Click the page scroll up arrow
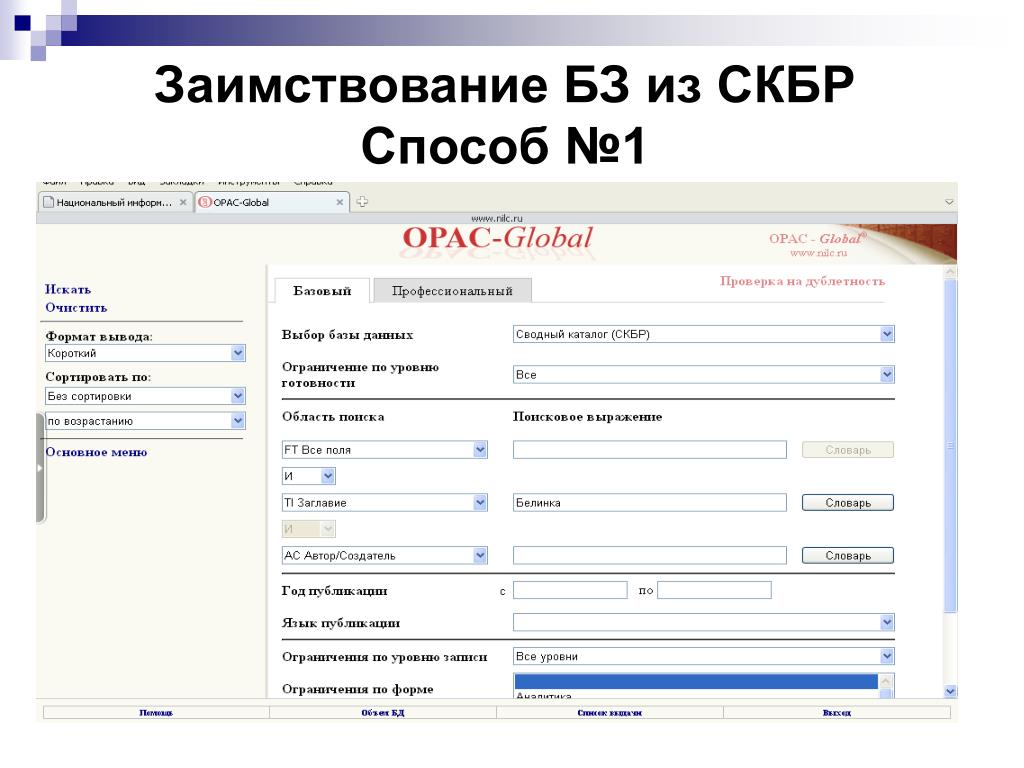The height and width of the screenshot is (768, 1024). click(951, 271)
